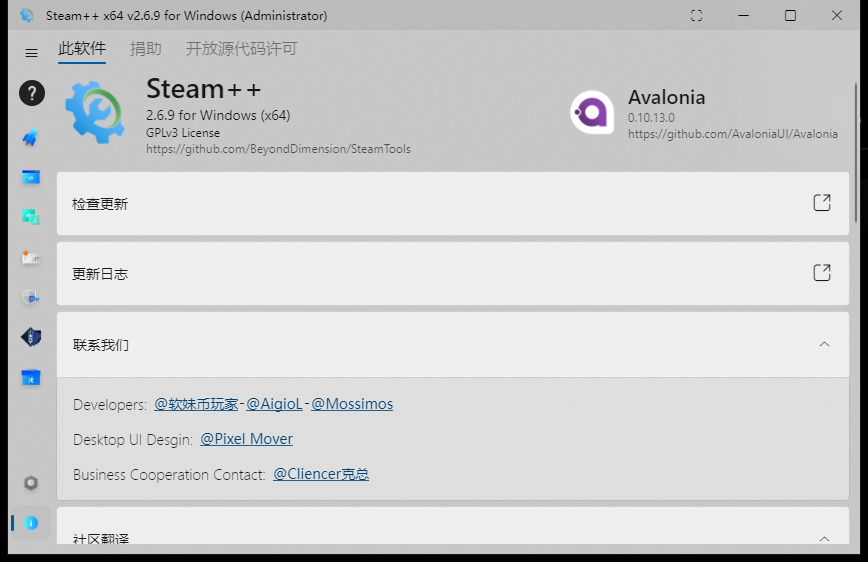868x562 pixels.
Task: Click the Steam++ title bar app icon
Action: pos(27,16)
